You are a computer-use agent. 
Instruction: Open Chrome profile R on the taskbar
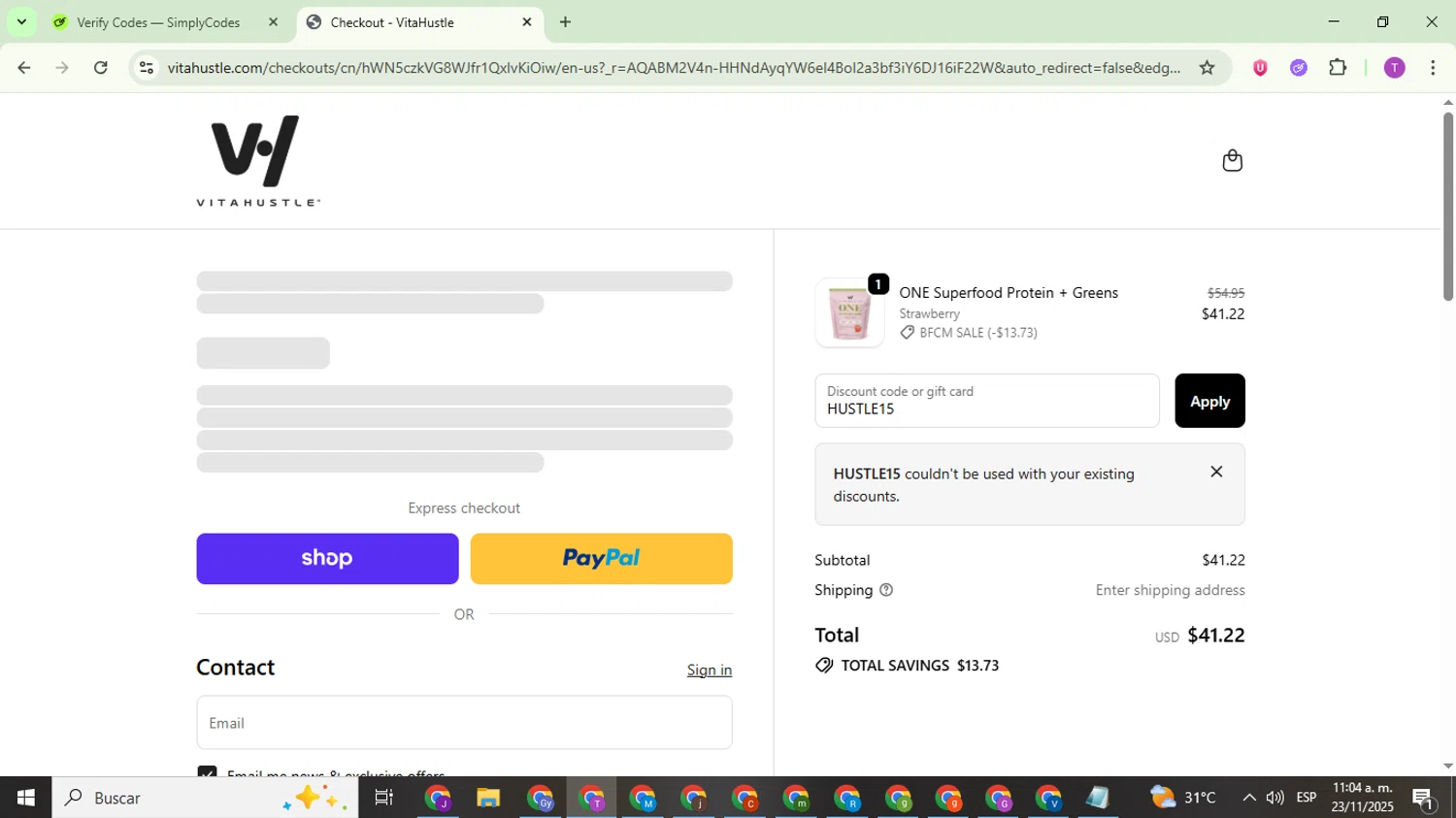[x=846, y=798]
